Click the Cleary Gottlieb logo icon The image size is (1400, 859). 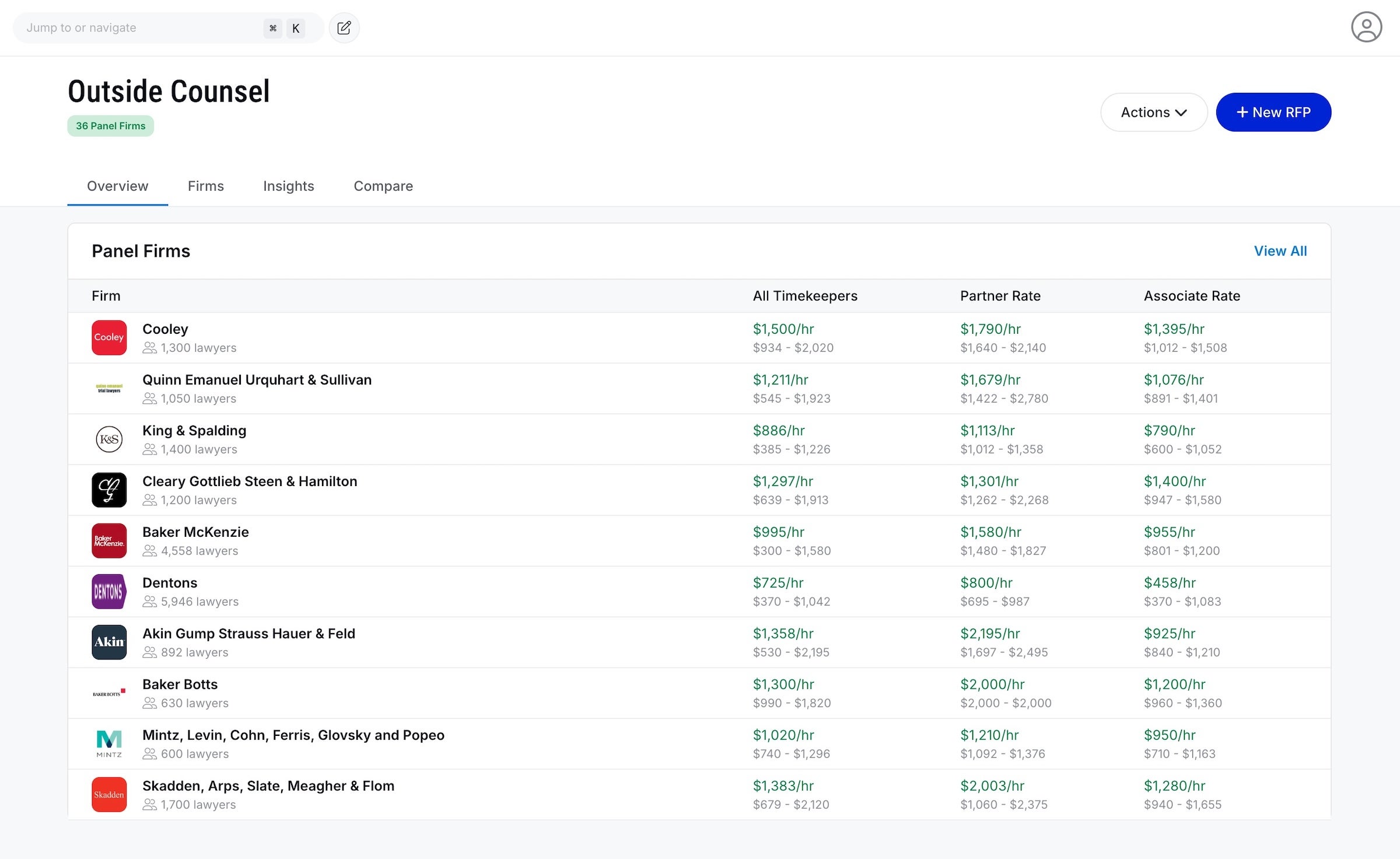tap(108, 490)
